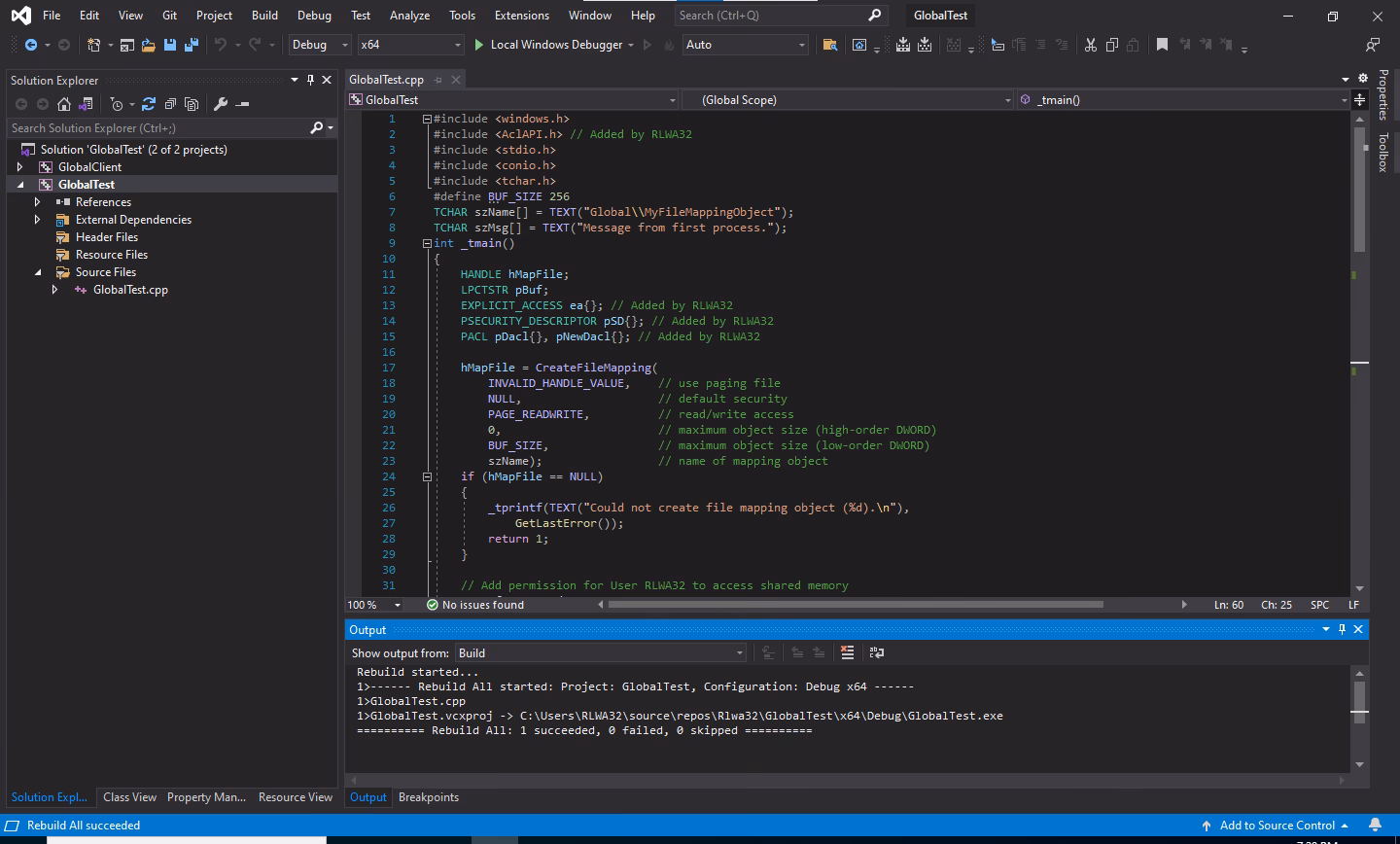Screen dimensions: 1400x844
Task: Switch to the Breakpoints tab
Action: click(x=428, y=797)
